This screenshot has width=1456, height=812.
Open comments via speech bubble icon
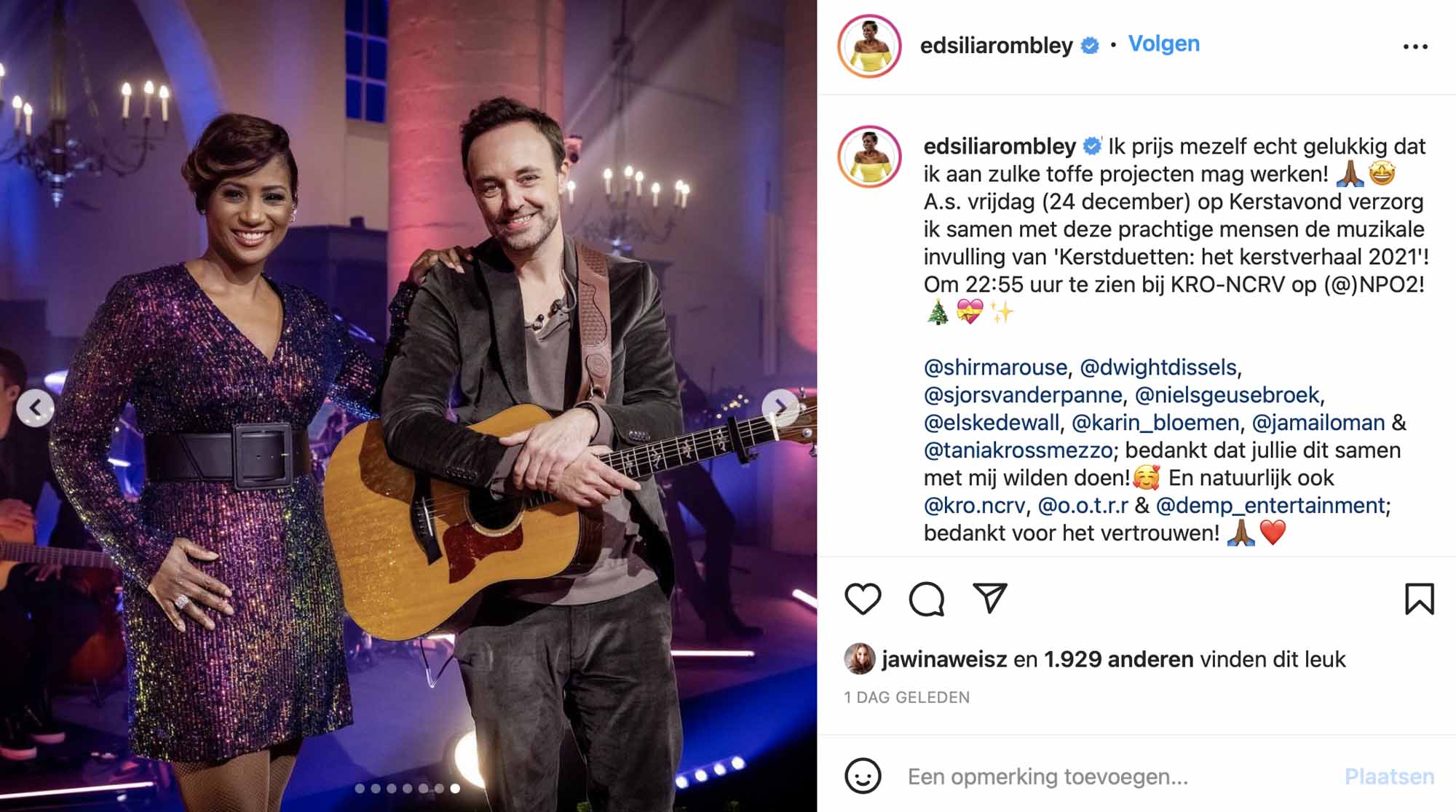tap(927, 599)
